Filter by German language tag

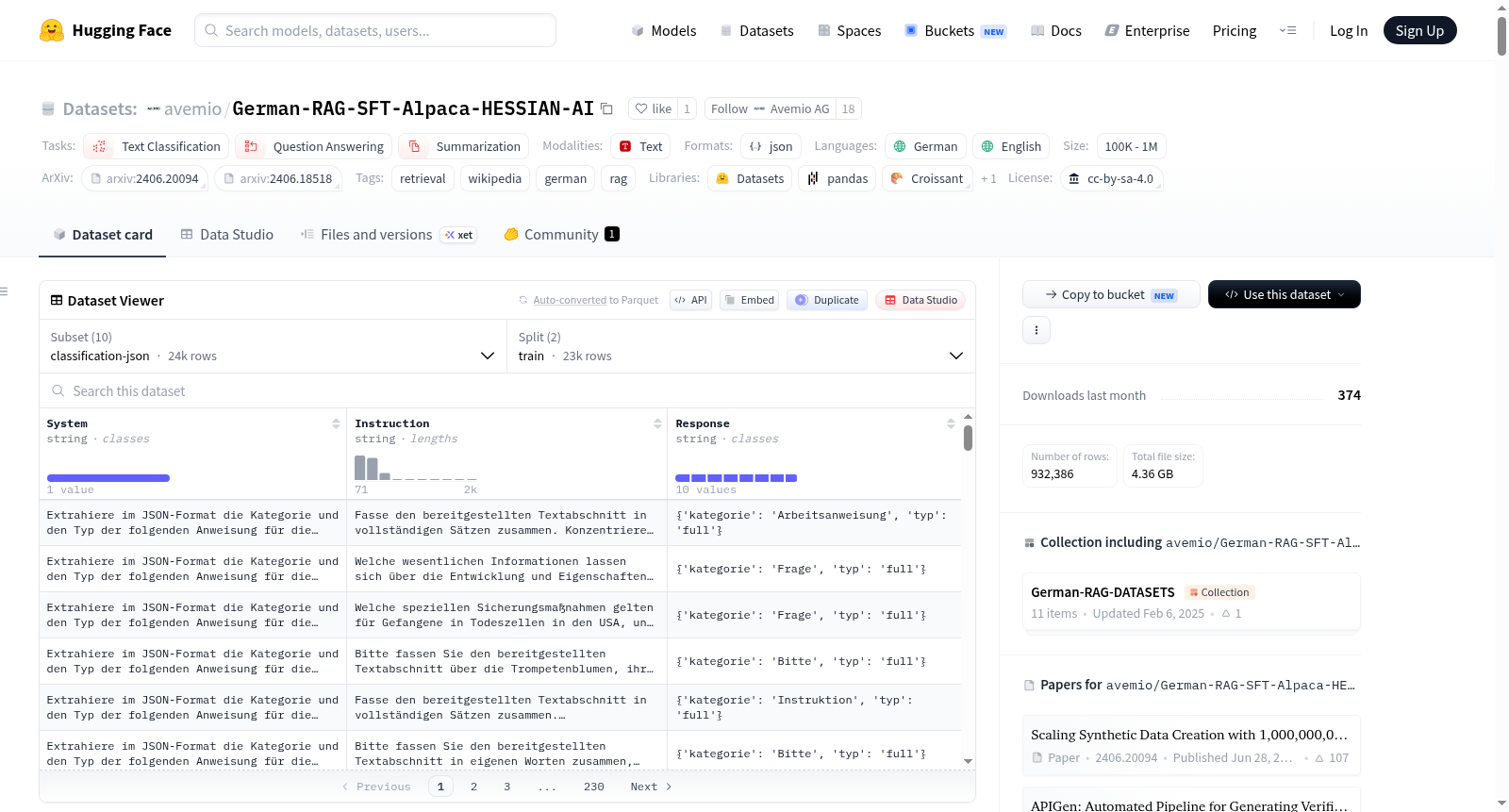[925, 146]
